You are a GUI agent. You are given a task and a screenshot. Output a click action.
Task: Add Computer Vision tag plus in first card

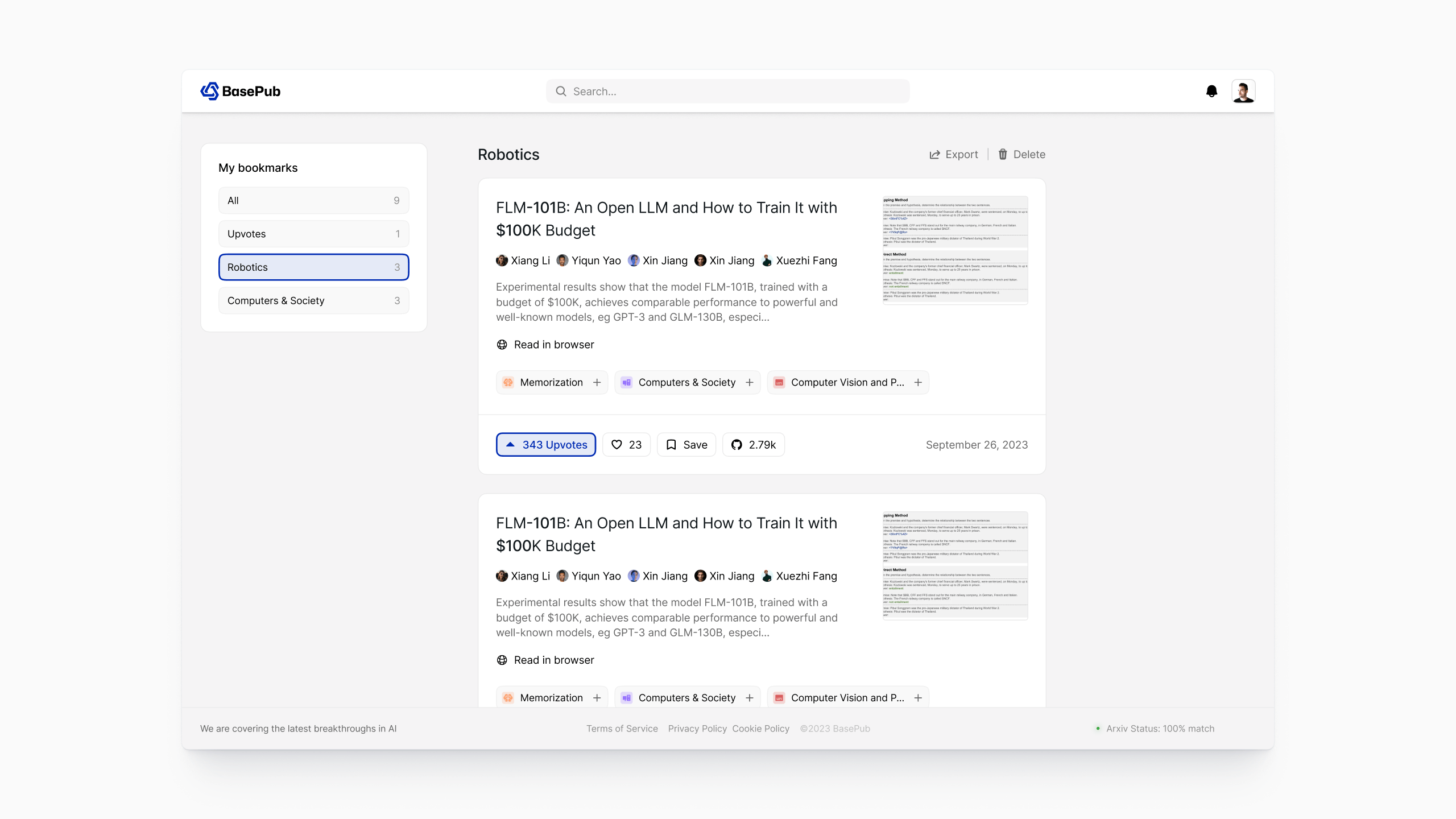pos(917,382)
